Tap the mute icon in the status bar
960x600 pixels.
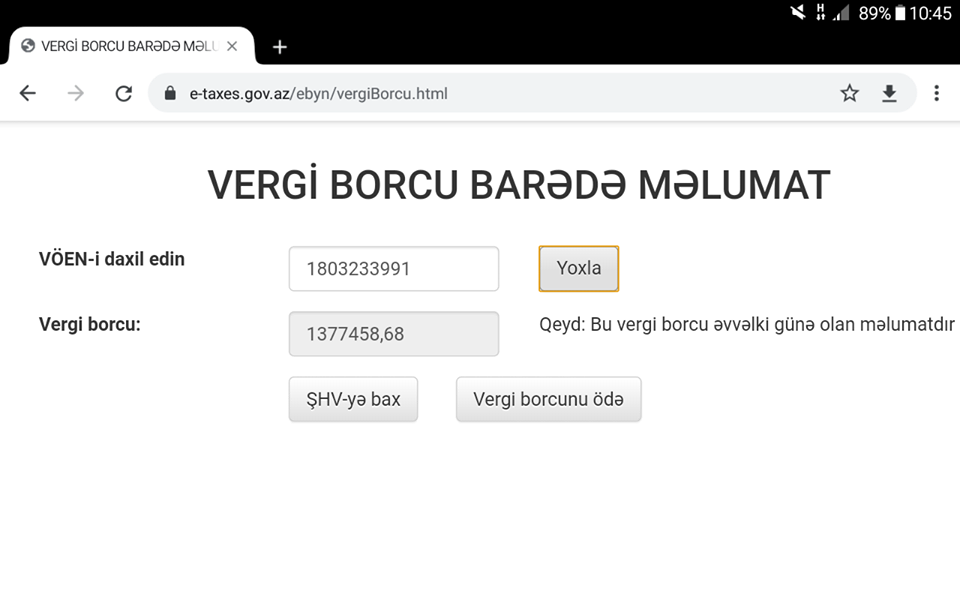point(797,13)
